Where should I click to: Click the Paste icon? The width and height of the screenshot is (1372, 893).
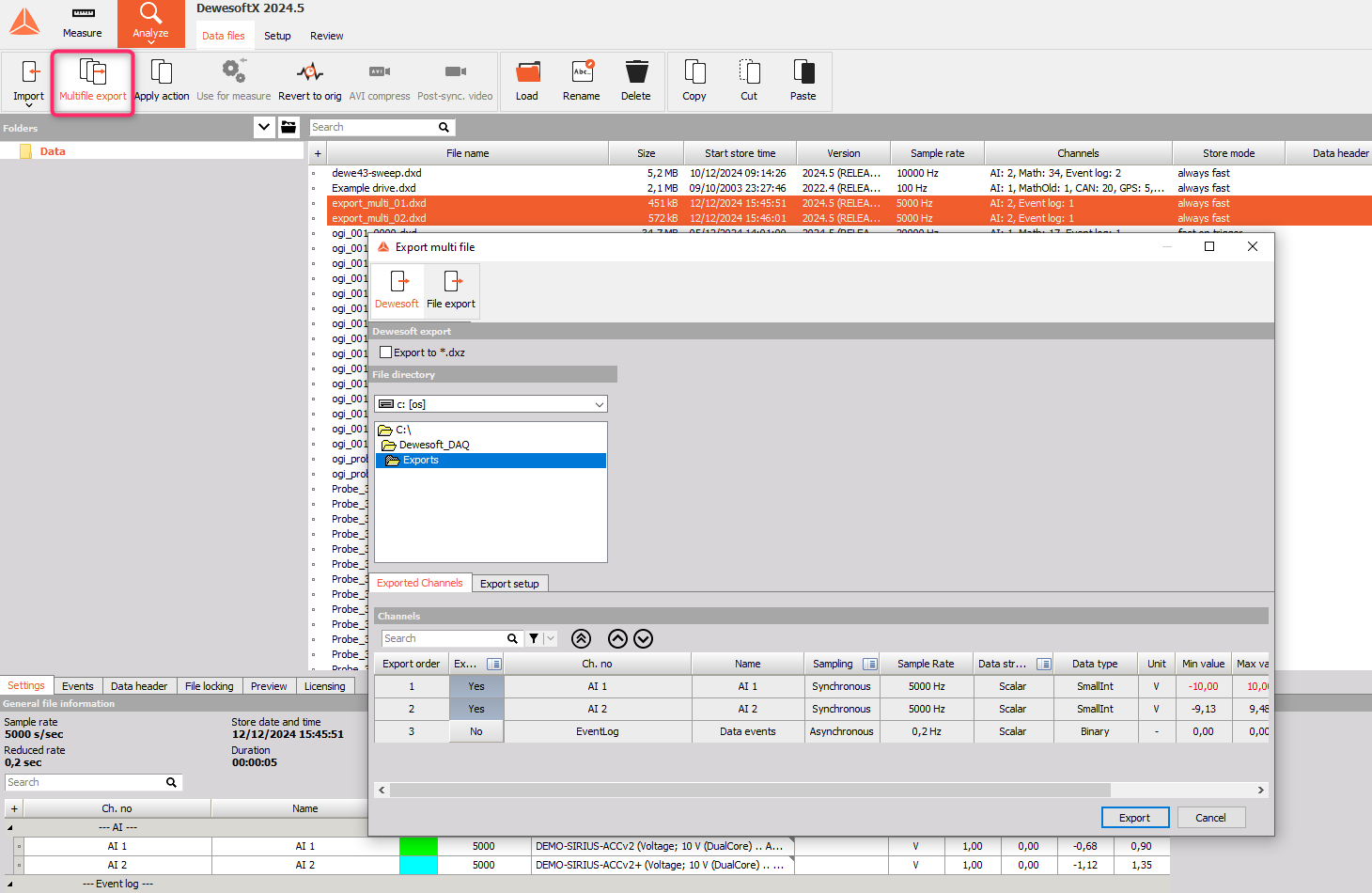pos(803,72)
